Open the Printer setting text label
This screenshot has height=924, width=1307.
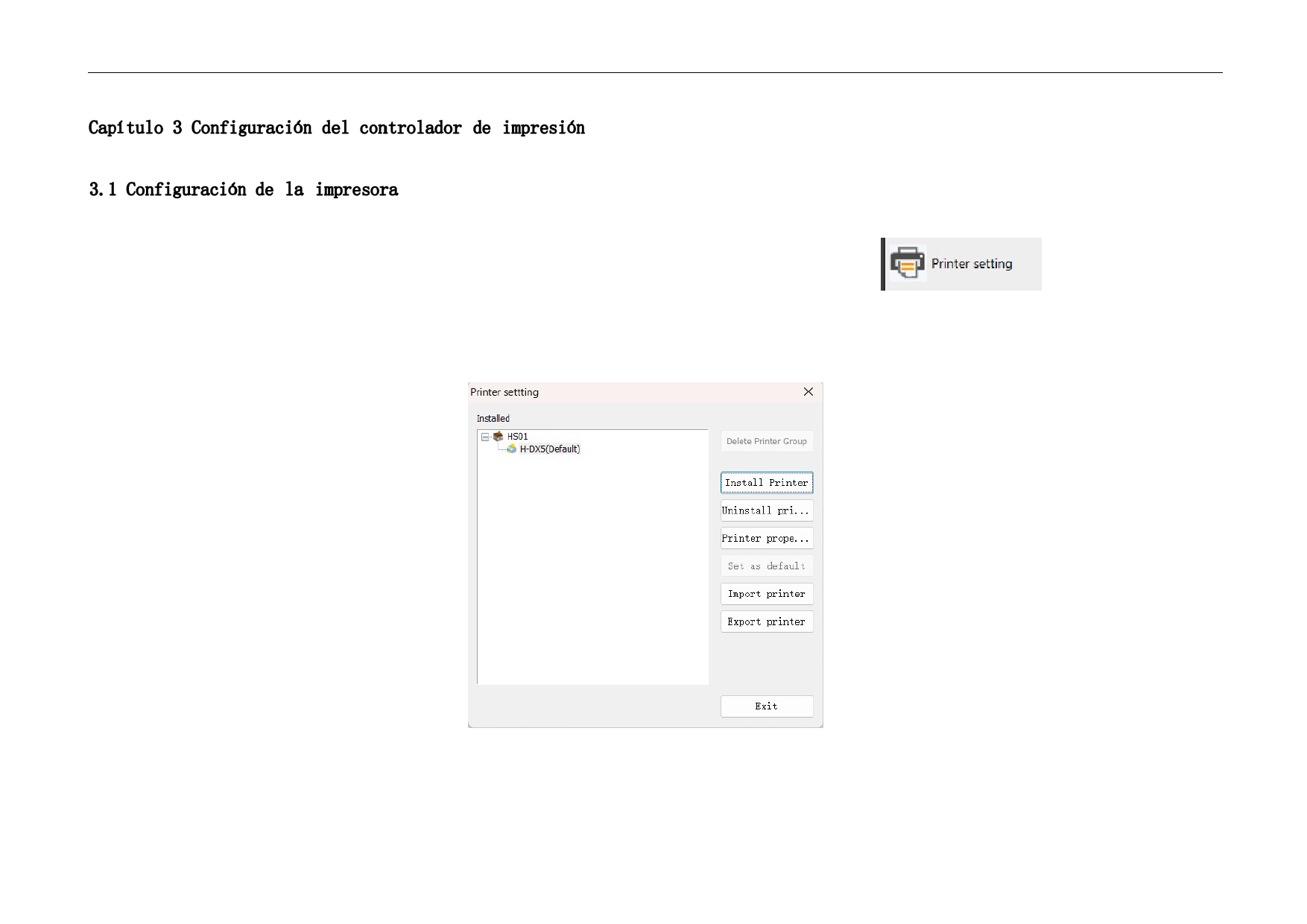pyautogui.click(x=971, y=264)
